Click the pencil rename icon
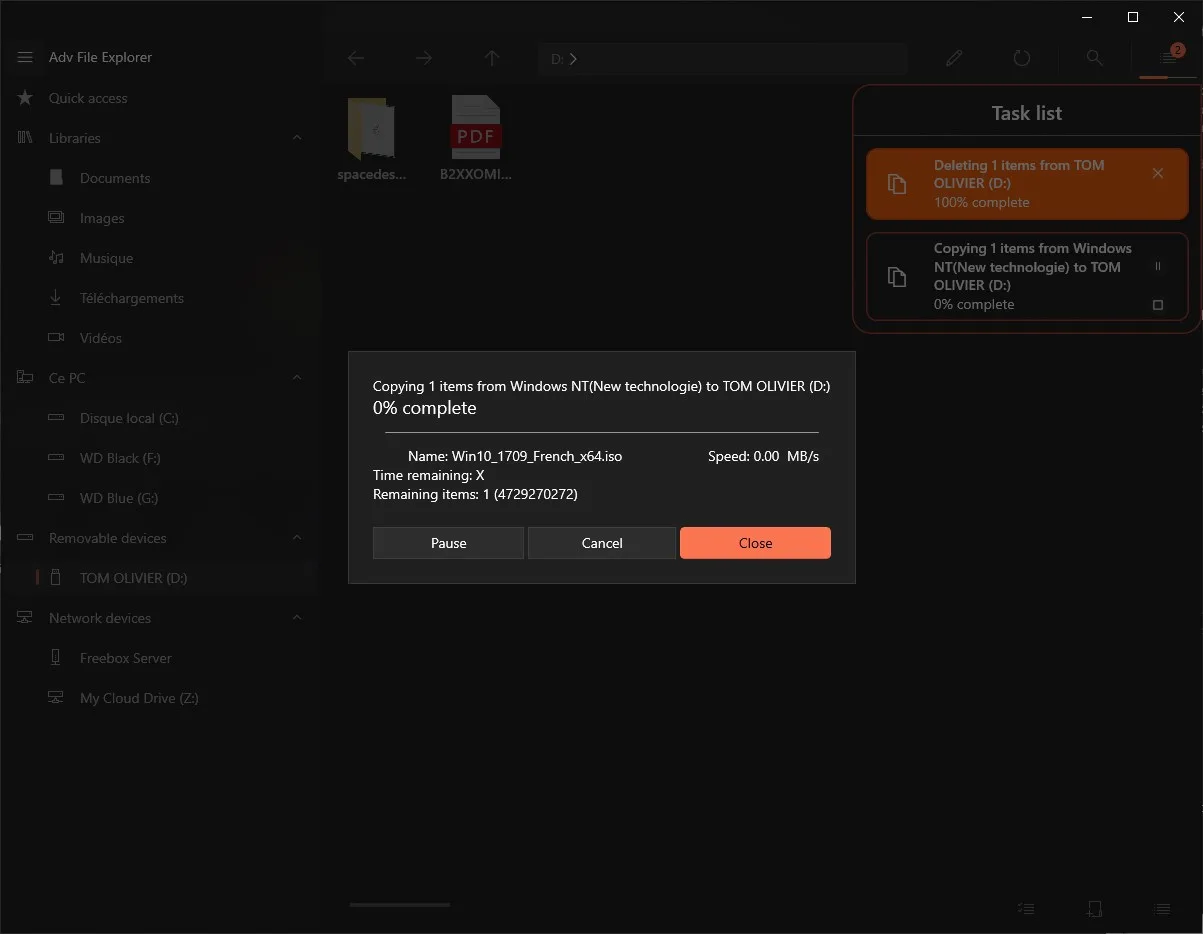Image resolution: width=1203 pixels, height=934 pixels. pos(954,59)
